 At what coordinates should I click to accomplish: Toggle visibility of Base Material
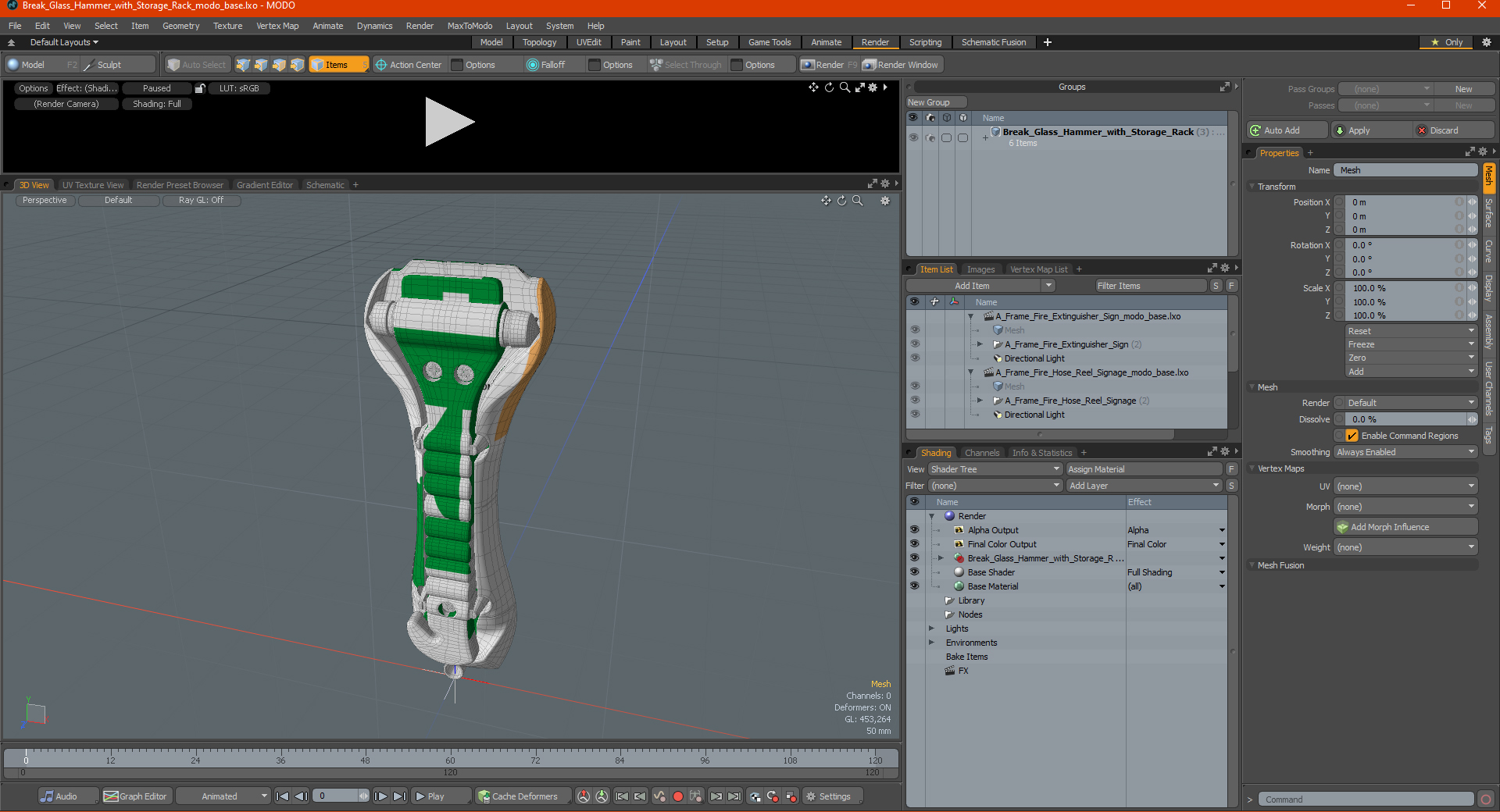click(914, 586)
